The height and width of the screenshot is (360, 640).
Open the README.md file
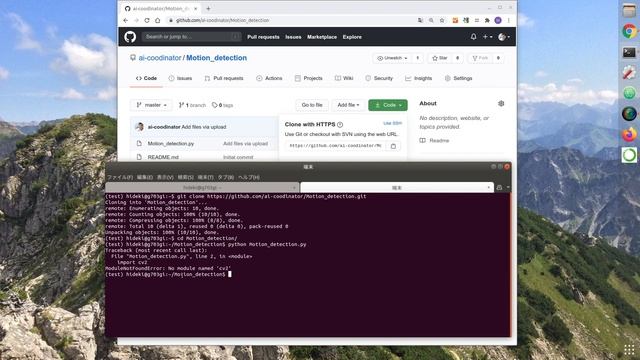coord(163,157)
